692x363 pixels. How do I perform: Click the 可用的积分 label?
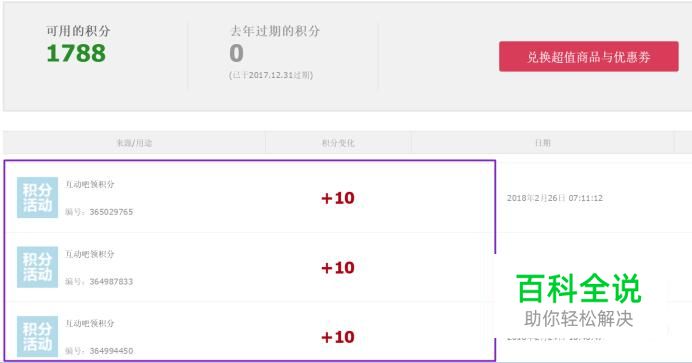[78, 31]
